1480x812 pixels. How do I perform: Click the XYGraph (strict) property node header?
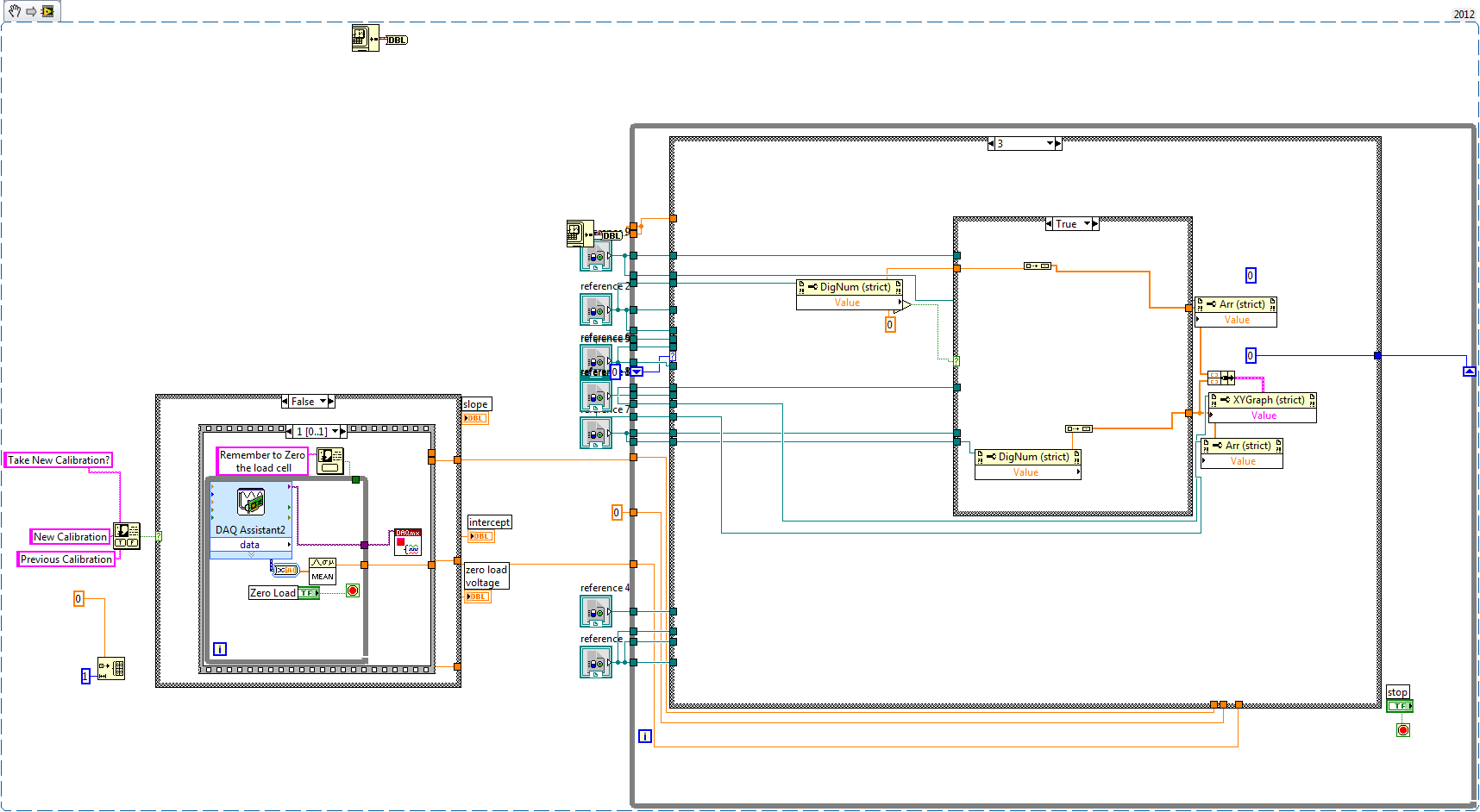tap(1264, 400)
